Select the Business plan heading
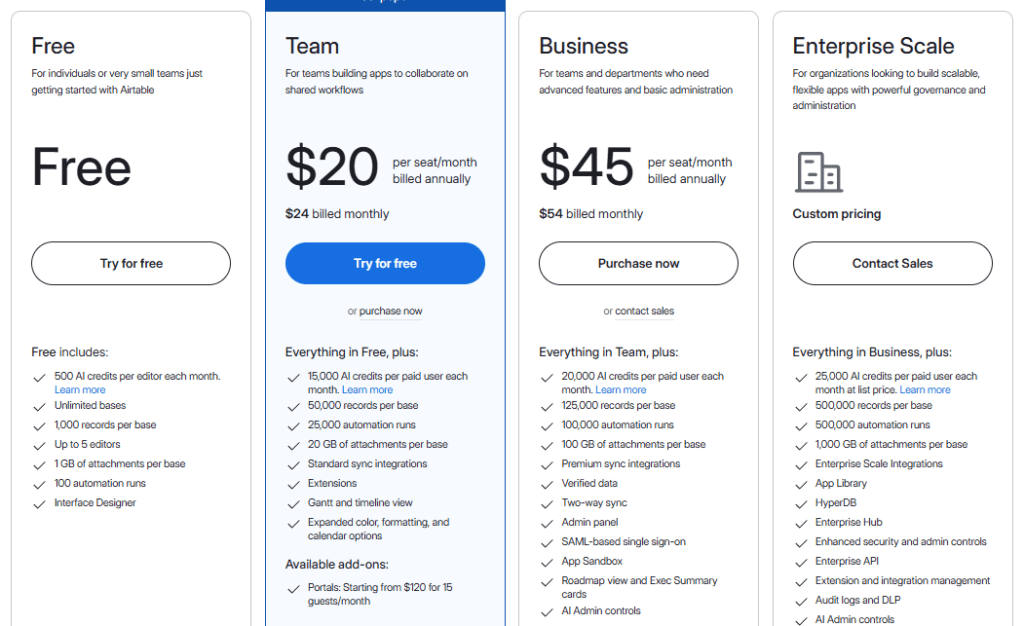 [x=582, y=46]
